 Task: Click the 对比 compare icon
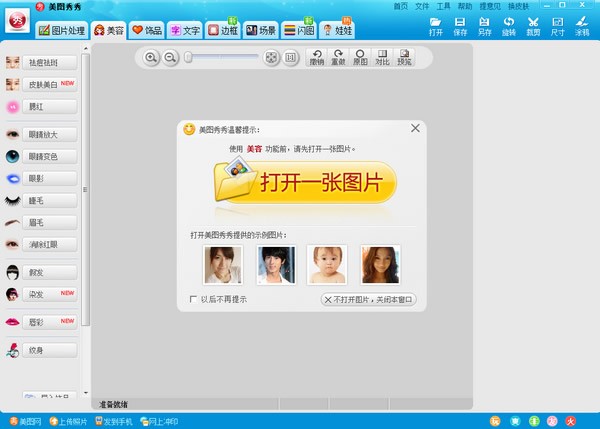point(381,57)
